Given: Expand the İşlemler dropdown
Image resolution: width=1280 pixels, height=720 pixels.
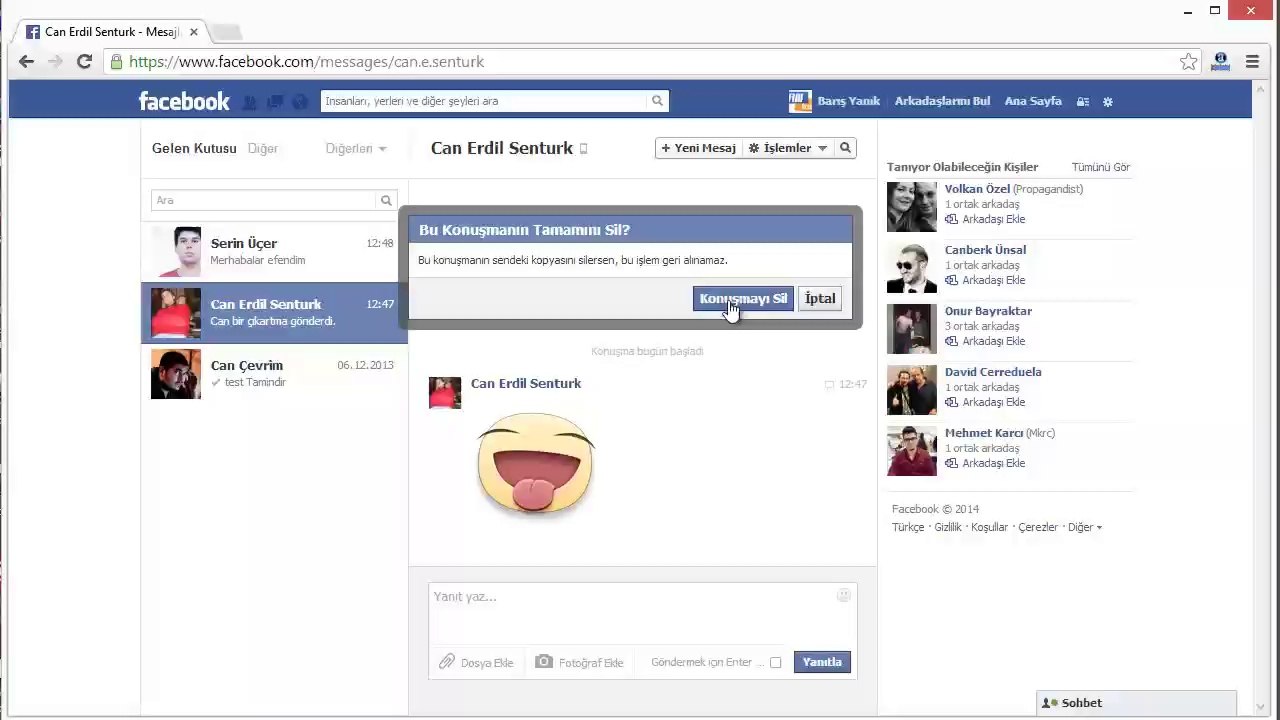Looking at the screenshot, I should pos(788,148).
